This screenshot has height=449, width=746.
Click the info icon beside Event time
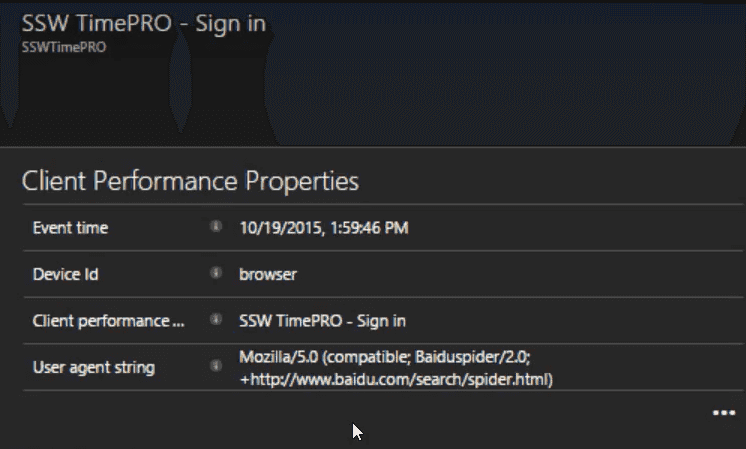click(215, 228)
